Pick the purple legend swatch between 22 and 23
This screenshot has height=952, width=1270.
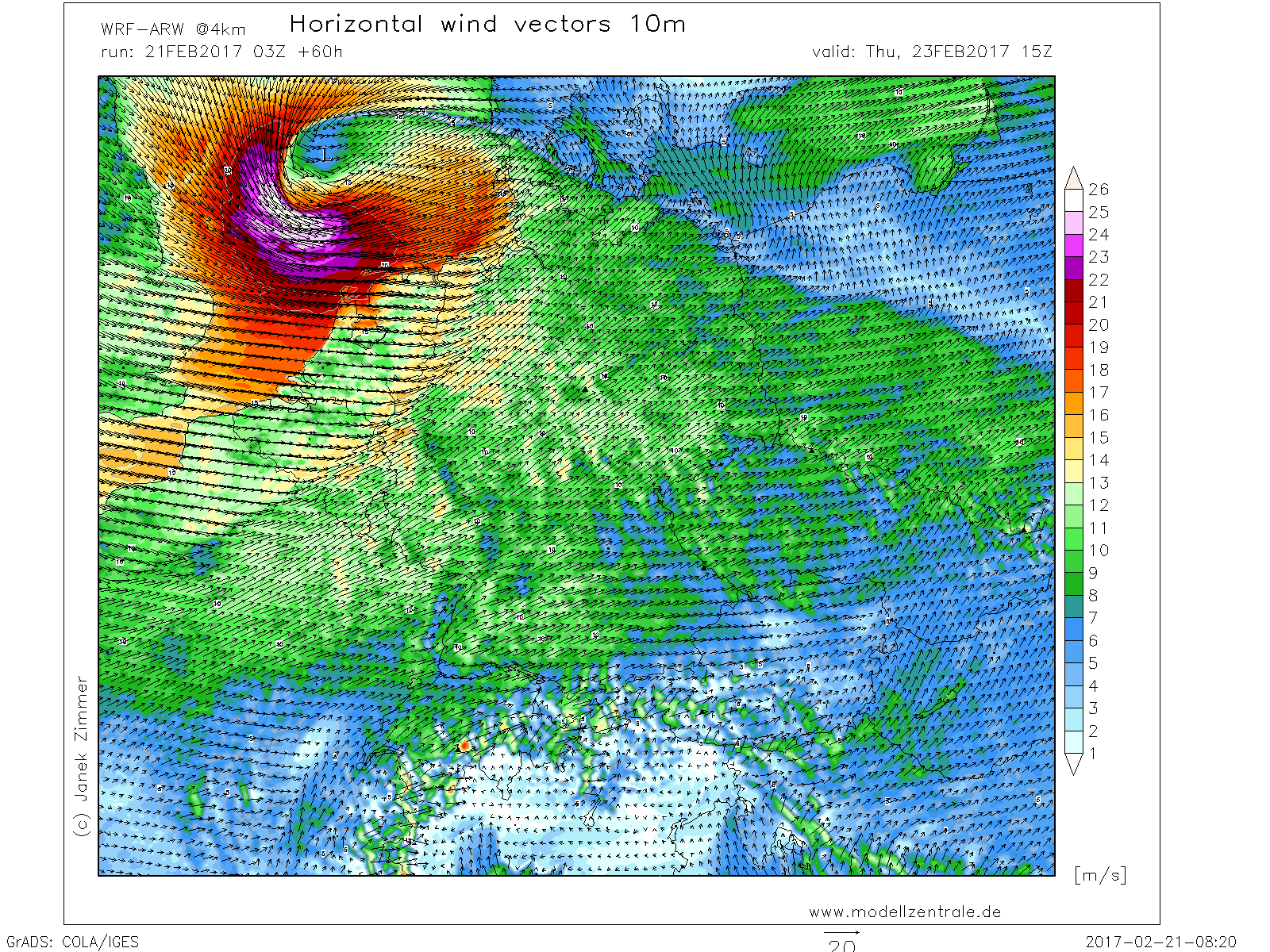1074,268
